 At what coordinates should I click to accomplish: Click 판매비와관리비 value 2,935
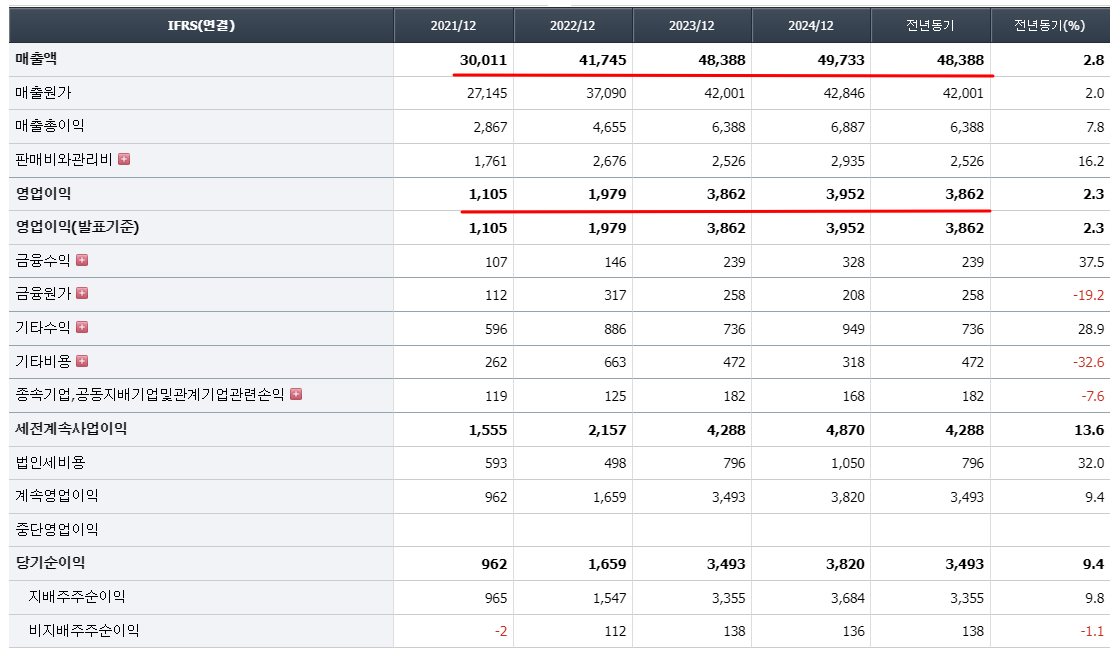pyautogui.click(x=849, y=161)
